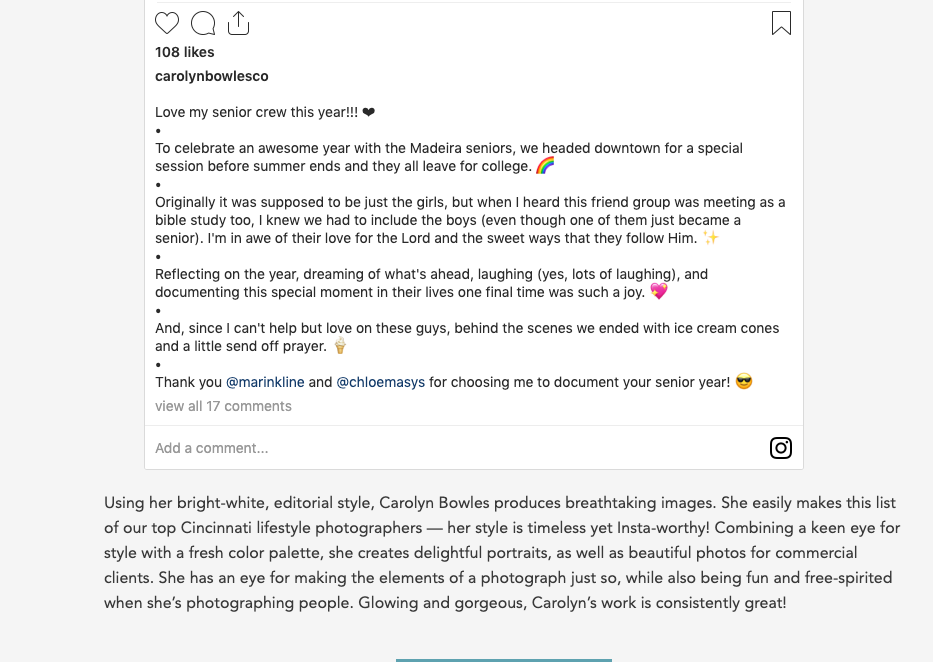Visit the @chloemasys mention
This screenshot has width=933, height=662.
(x=381, y=382)
